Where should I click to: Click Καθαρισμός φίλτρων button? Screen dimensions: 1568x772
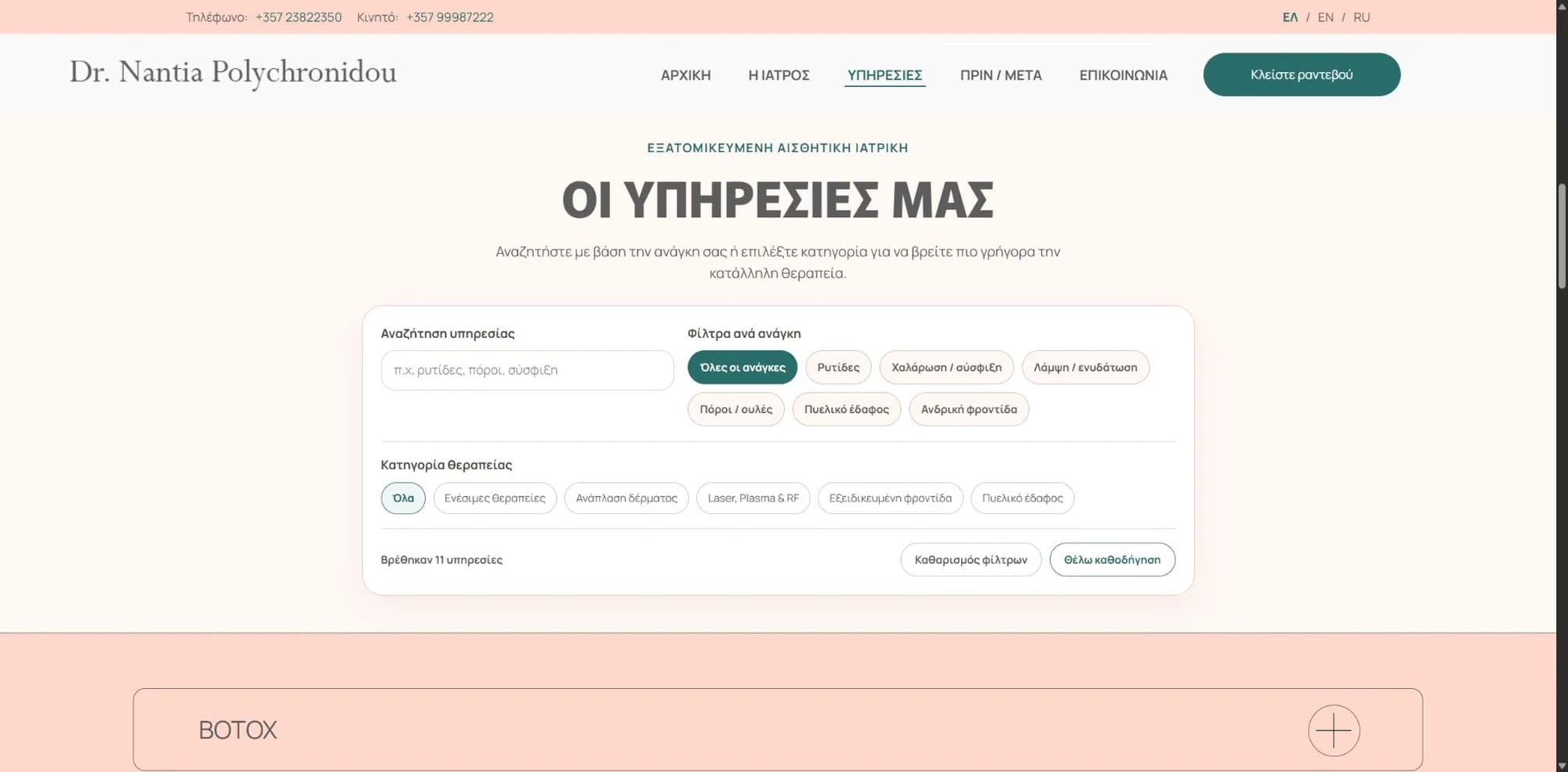(x=971, y=560)
